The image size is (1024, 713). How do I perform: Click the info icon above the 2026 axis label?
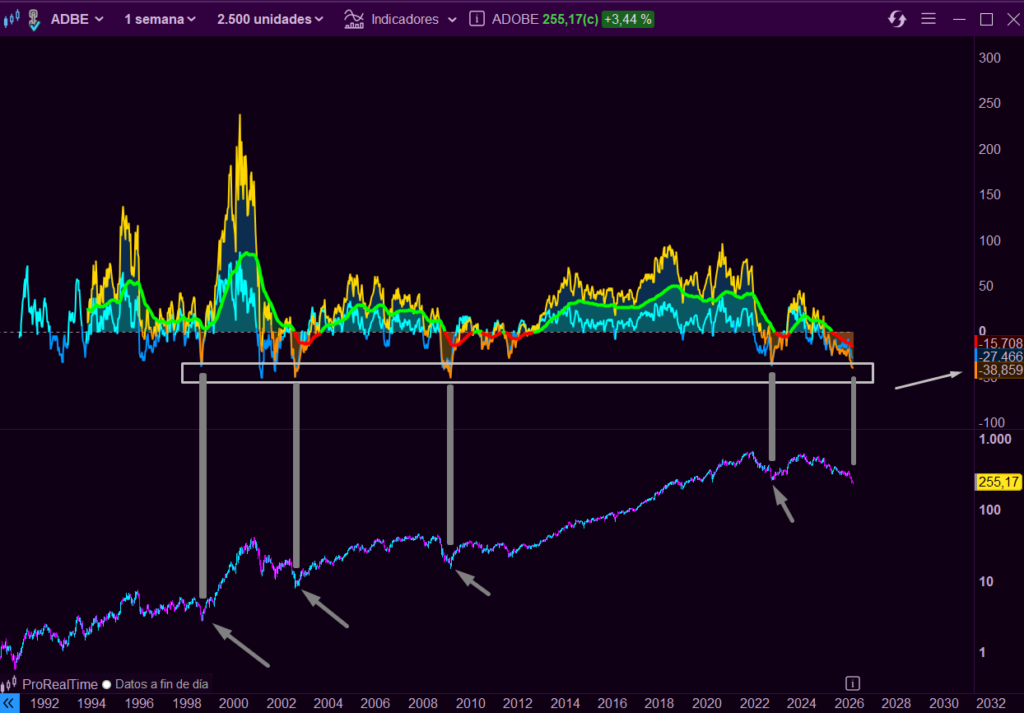pyautogui.click(x=852, y=683)
